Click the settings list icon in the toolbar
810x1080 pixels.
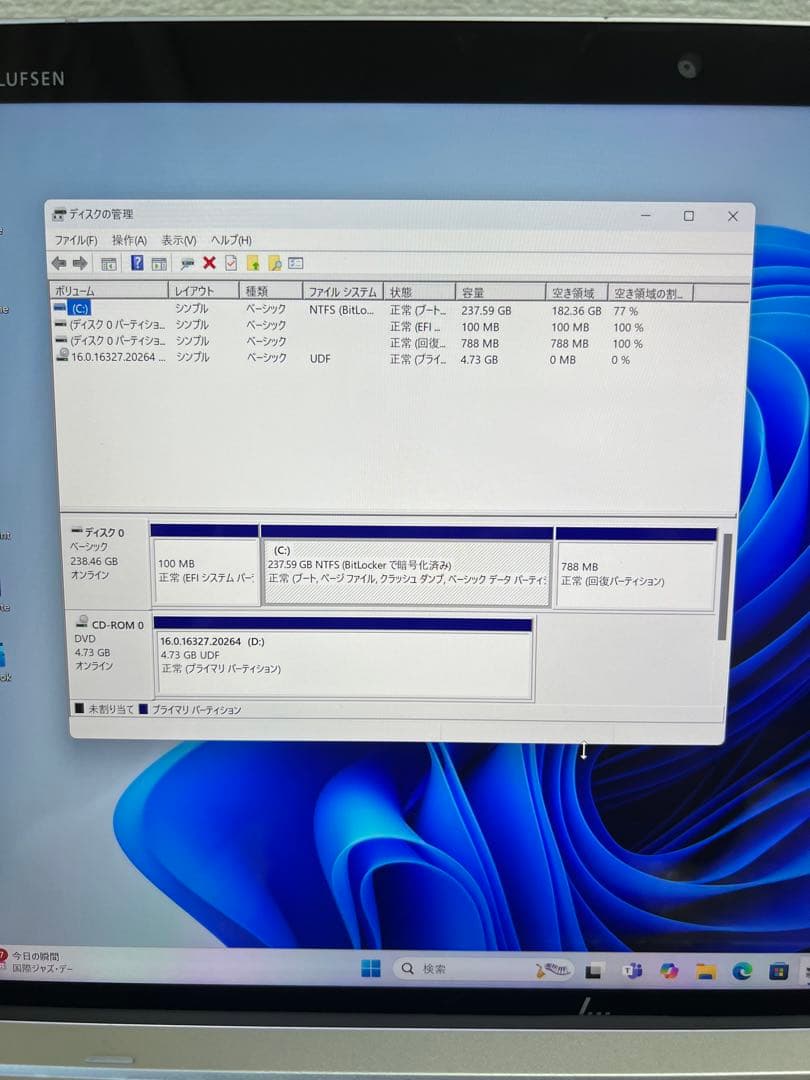(x=295, y=264)
